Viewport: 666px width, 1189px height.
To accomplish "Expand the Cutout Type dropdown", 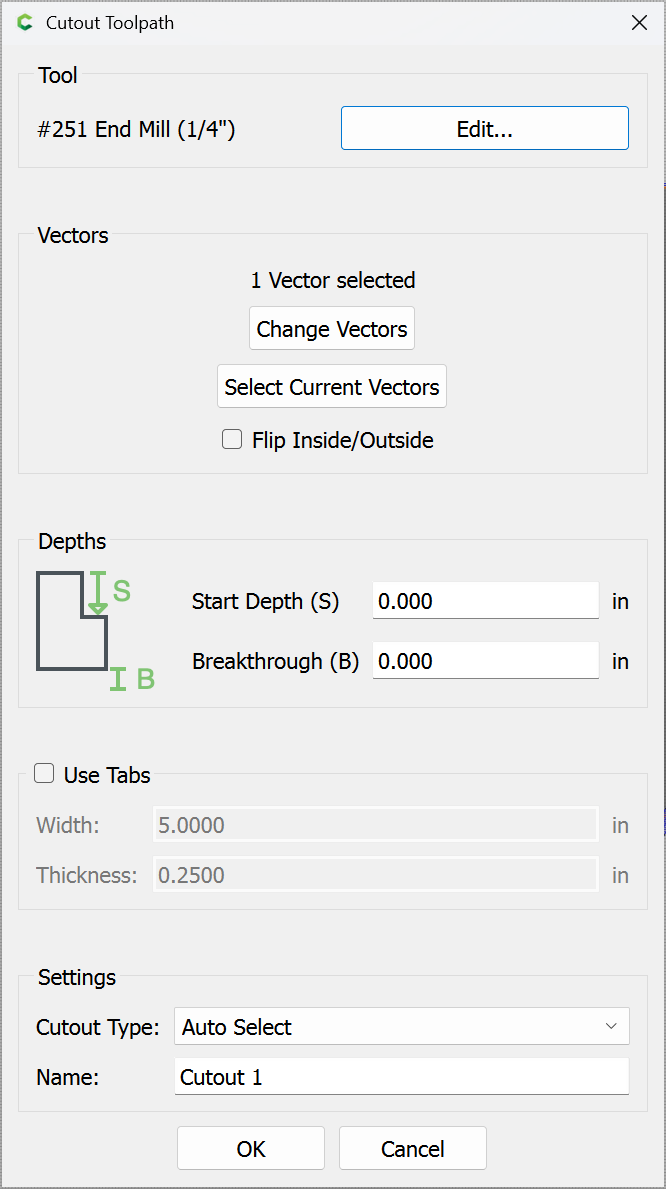I will pyautogui.click(x=401, y=1027).
